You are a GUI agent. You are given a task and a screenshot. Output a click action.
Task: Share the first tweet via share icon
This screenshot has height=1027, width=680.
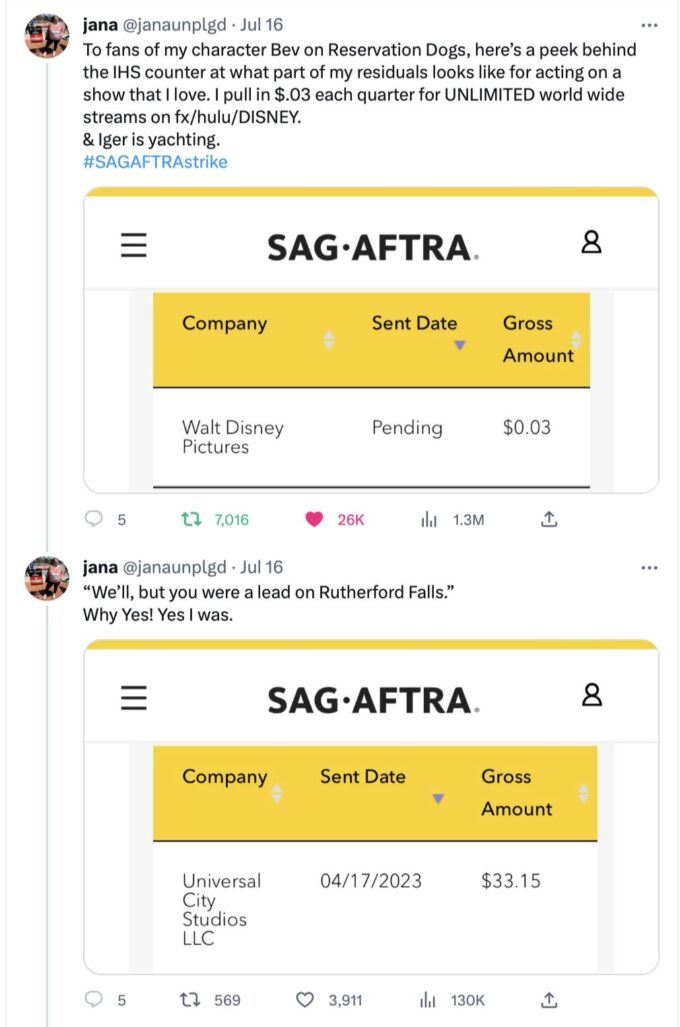(549, 519)
